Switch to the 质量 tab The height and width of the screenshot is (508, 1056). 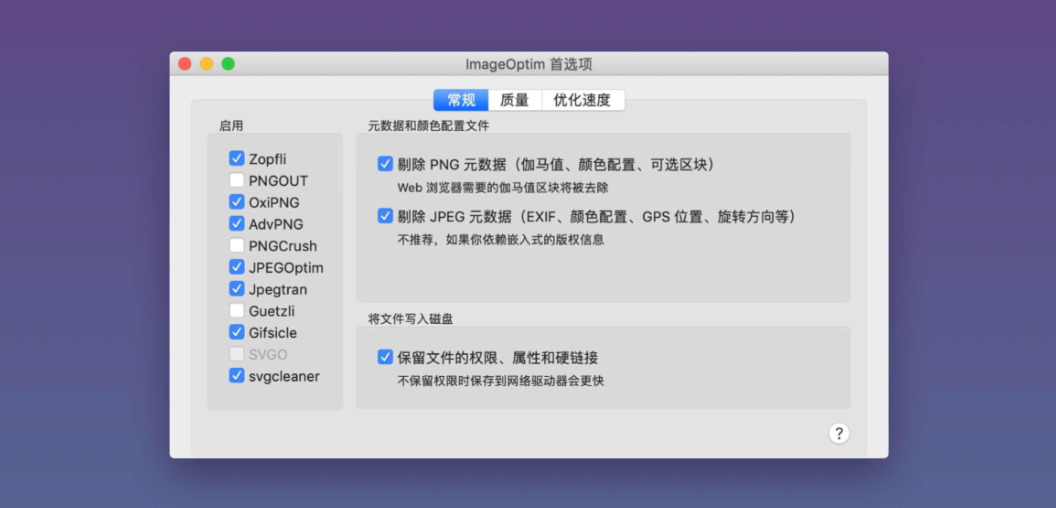point(515,100)
